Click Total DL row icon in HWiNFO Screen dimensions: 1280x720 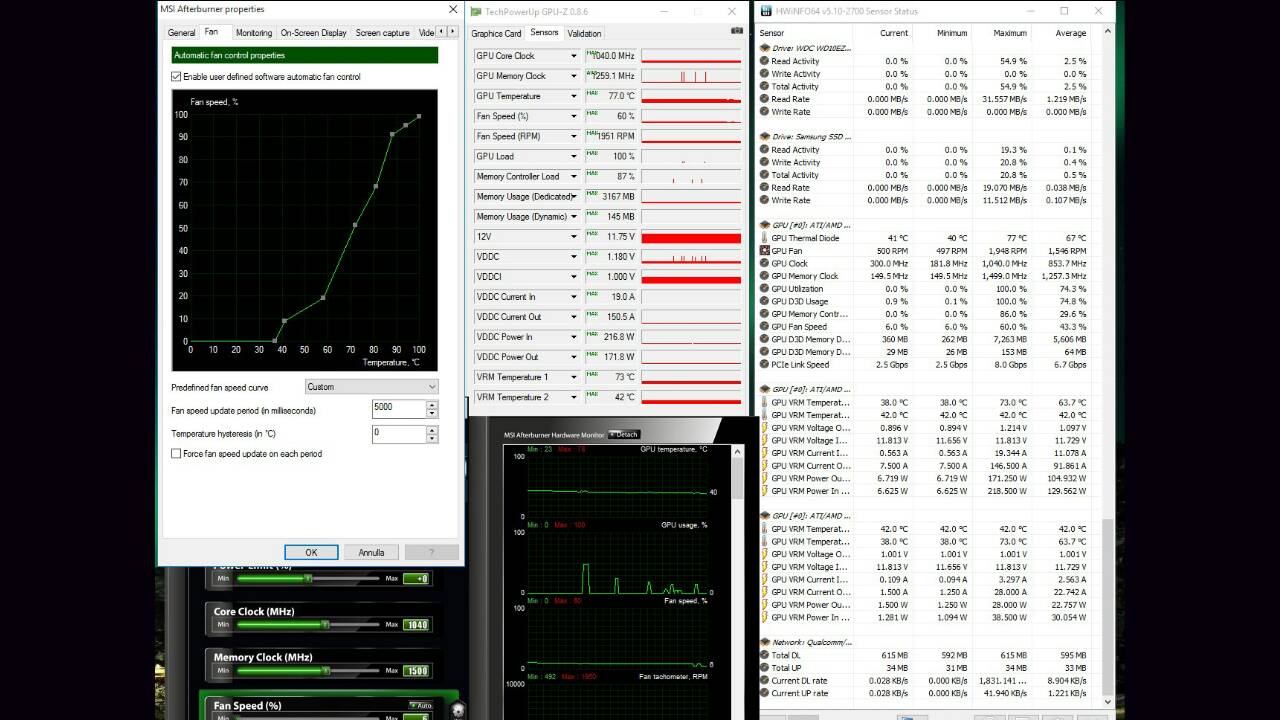click(x=765, y=655)
